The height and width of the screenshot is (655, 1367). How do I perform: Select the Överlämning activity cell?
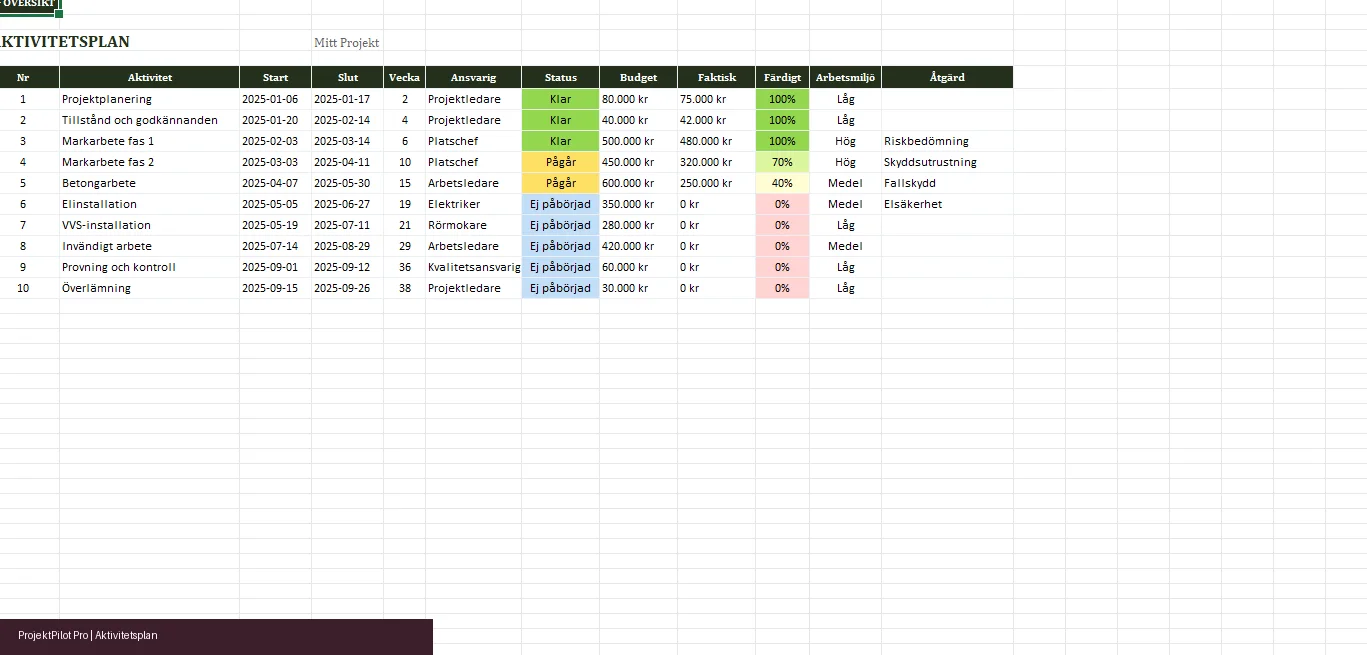click(150, 288)
